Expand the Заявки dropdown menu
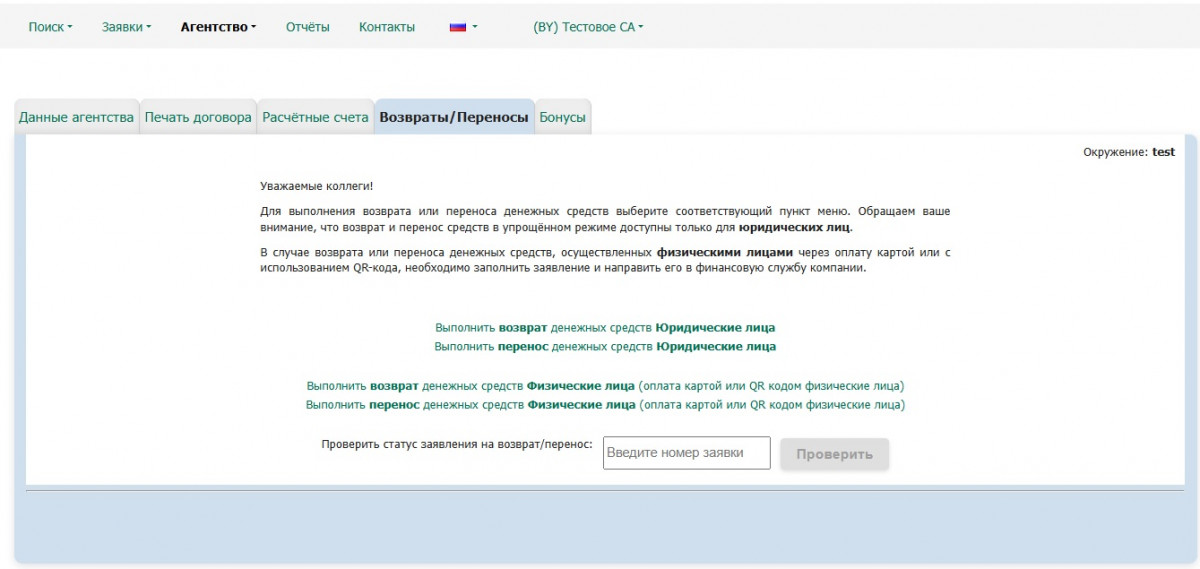Screen dimensions: 1200x569 click(x=126, y=27)
